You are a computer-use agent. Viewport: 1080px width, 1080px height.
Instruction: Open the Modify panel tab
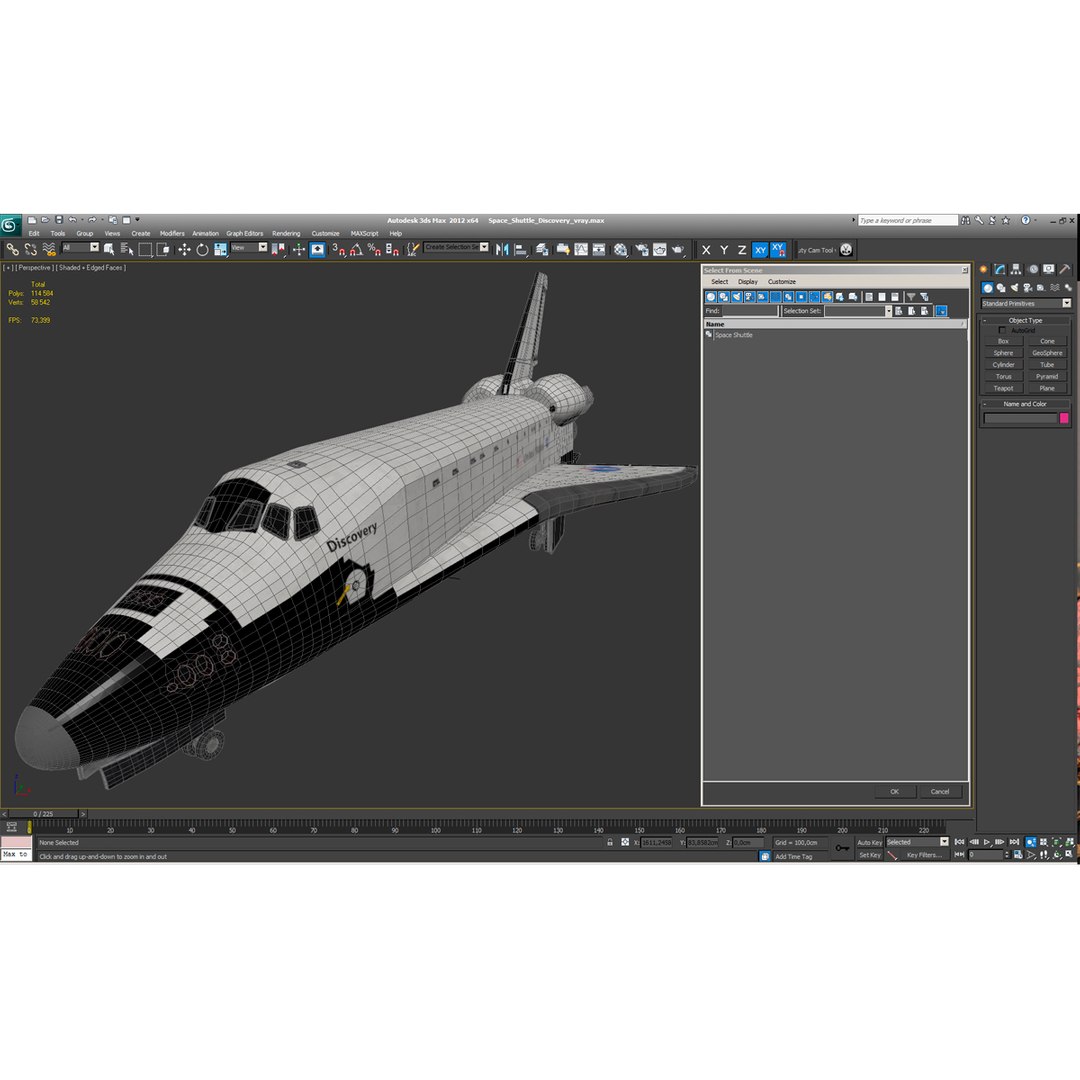pos(999,269)
